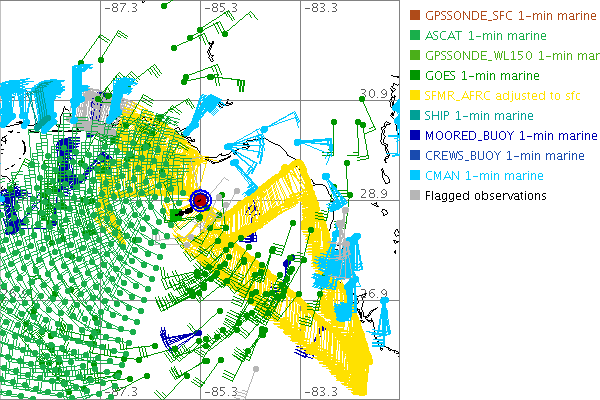Viewport: 600px width, 400px height.
Task: Select the CREWS_BUOY blue legend swatch
Action: click(x=414, y=155)
